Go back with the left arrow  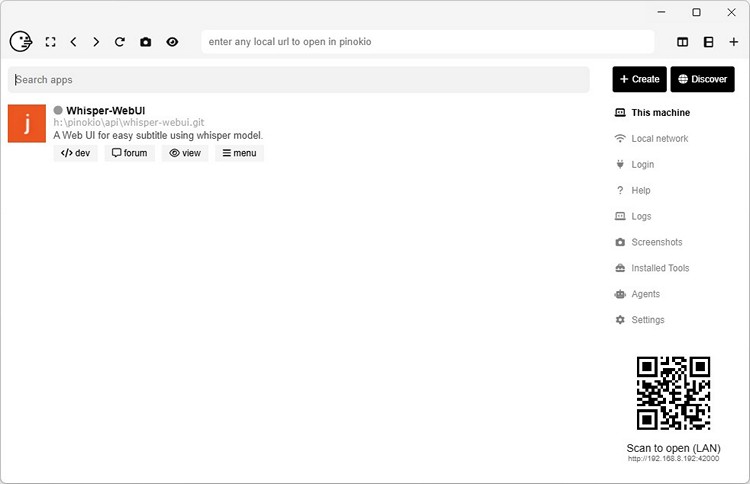[x=73, y=42]
